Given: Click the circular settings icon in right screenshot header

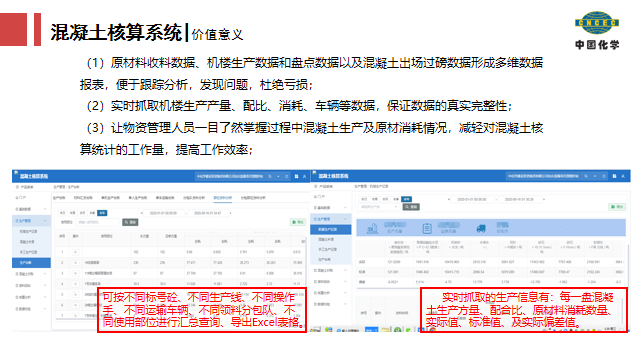Looking at the screenshot, I should [x=603, y=176].
